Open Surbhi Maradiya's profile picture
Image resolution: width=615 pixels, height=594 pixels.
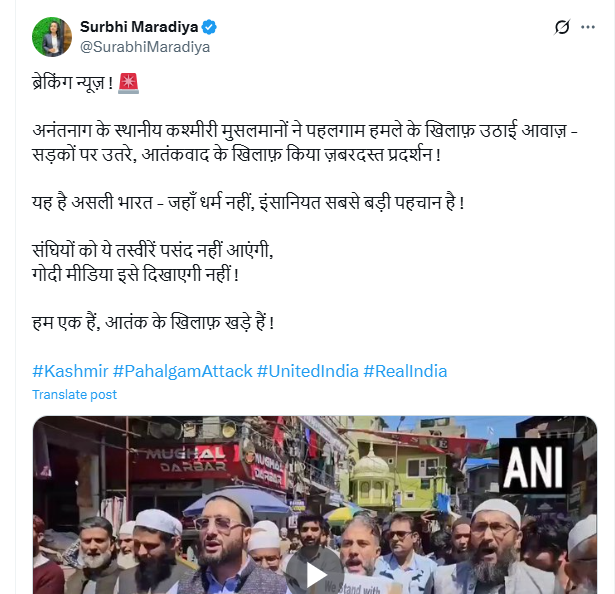point(52,37)
